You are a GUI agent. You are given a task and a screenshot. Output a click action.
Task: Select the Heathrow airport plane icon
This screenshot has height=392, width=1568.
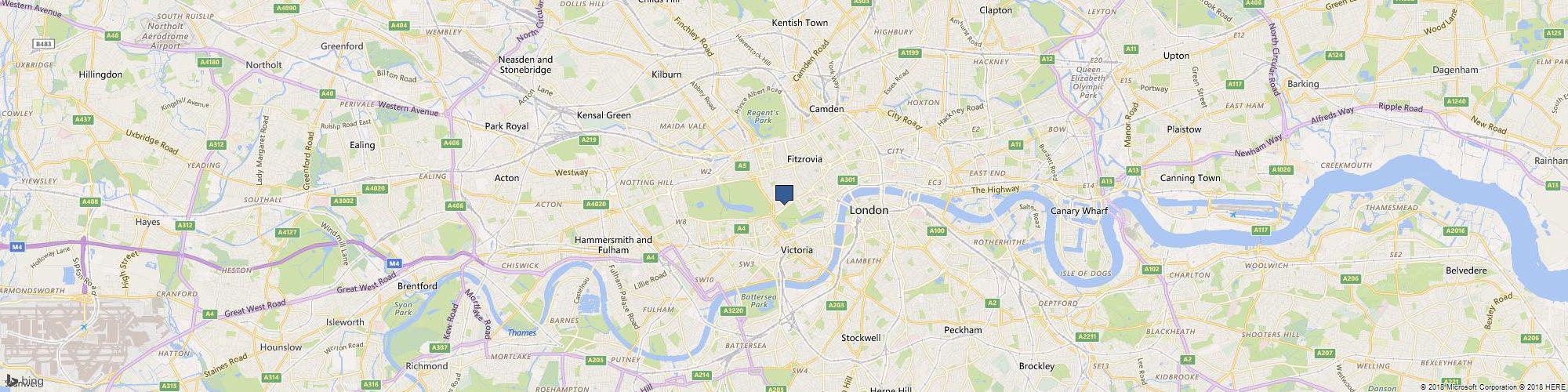tap(83, 327)
